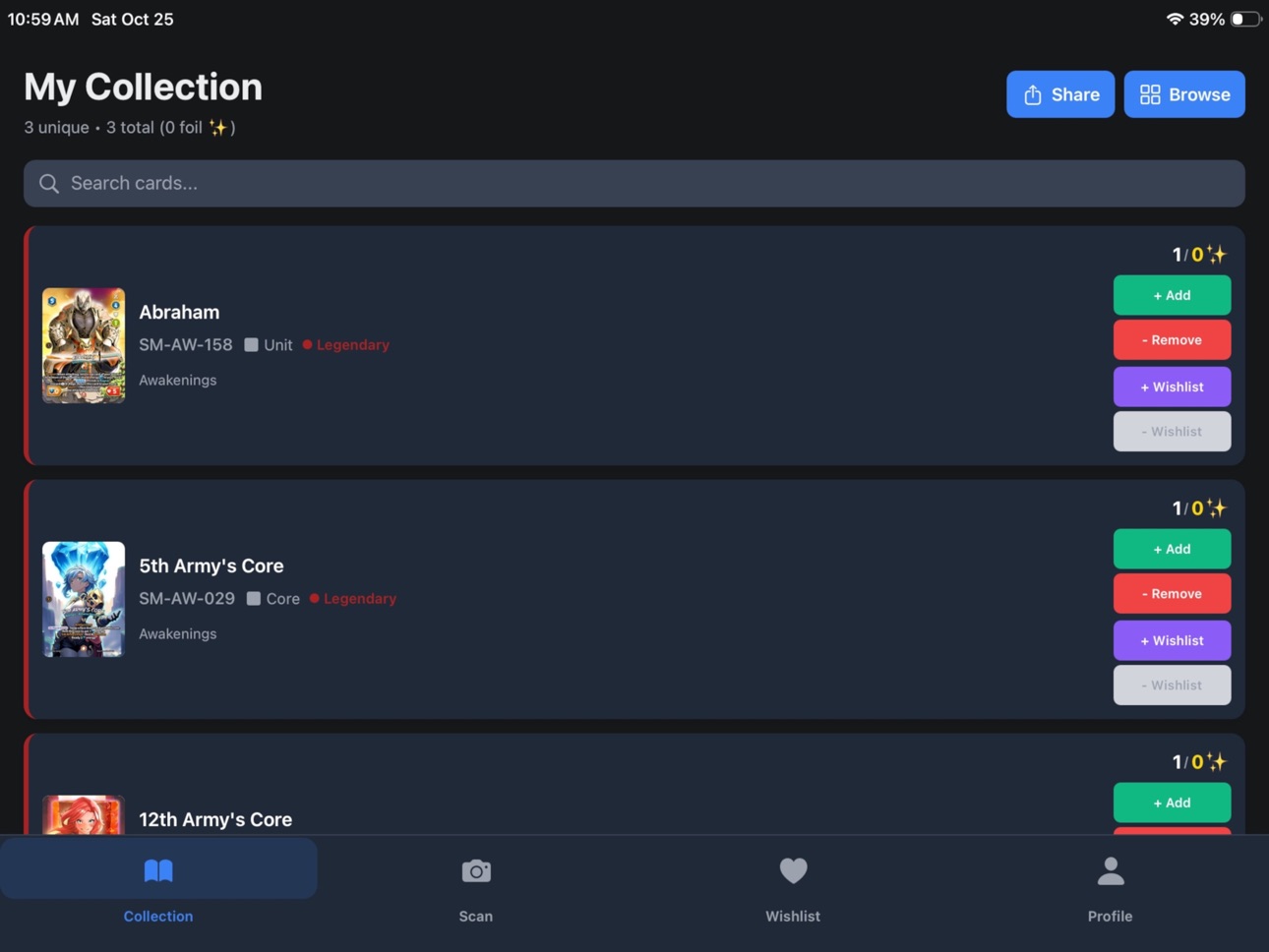
Task: Click grey - Wishlist for Abraham
Action: click(1172, 431)
